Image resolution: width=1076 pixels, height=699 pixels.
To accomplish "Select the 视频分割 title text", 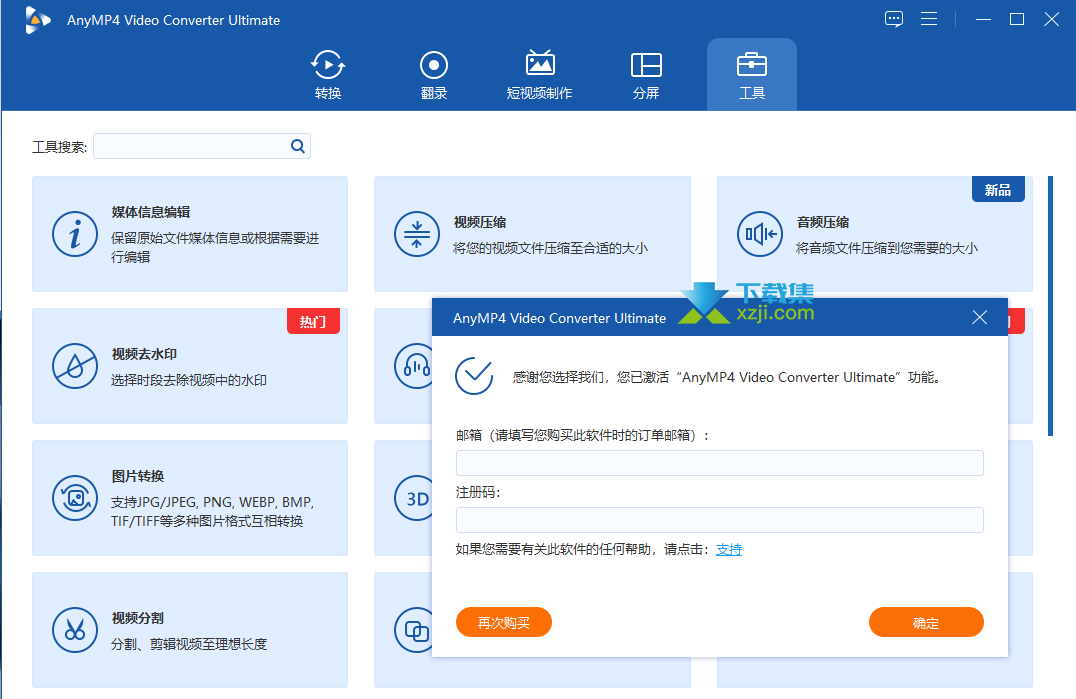I will (138, 618).
